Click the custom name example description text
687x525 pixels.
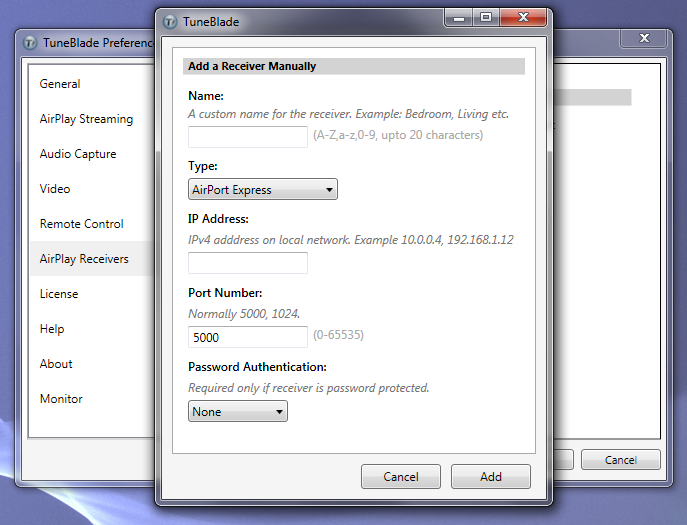coord(348,114)
